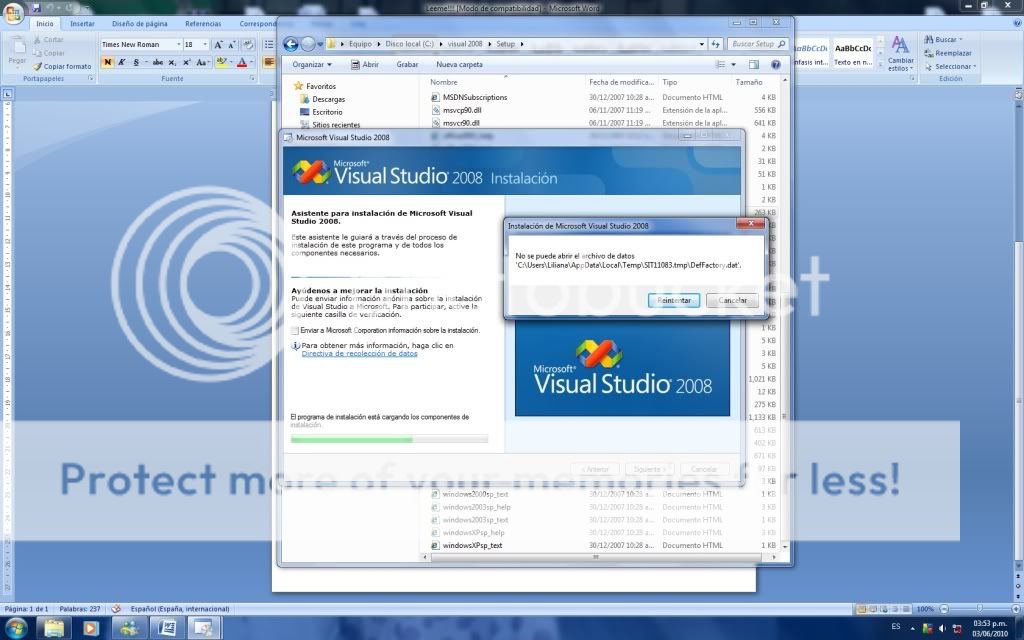Click Copiar formato in Portapapeles group
The width and height of the screenshot is (1024, 640).
tap(63, 66)
